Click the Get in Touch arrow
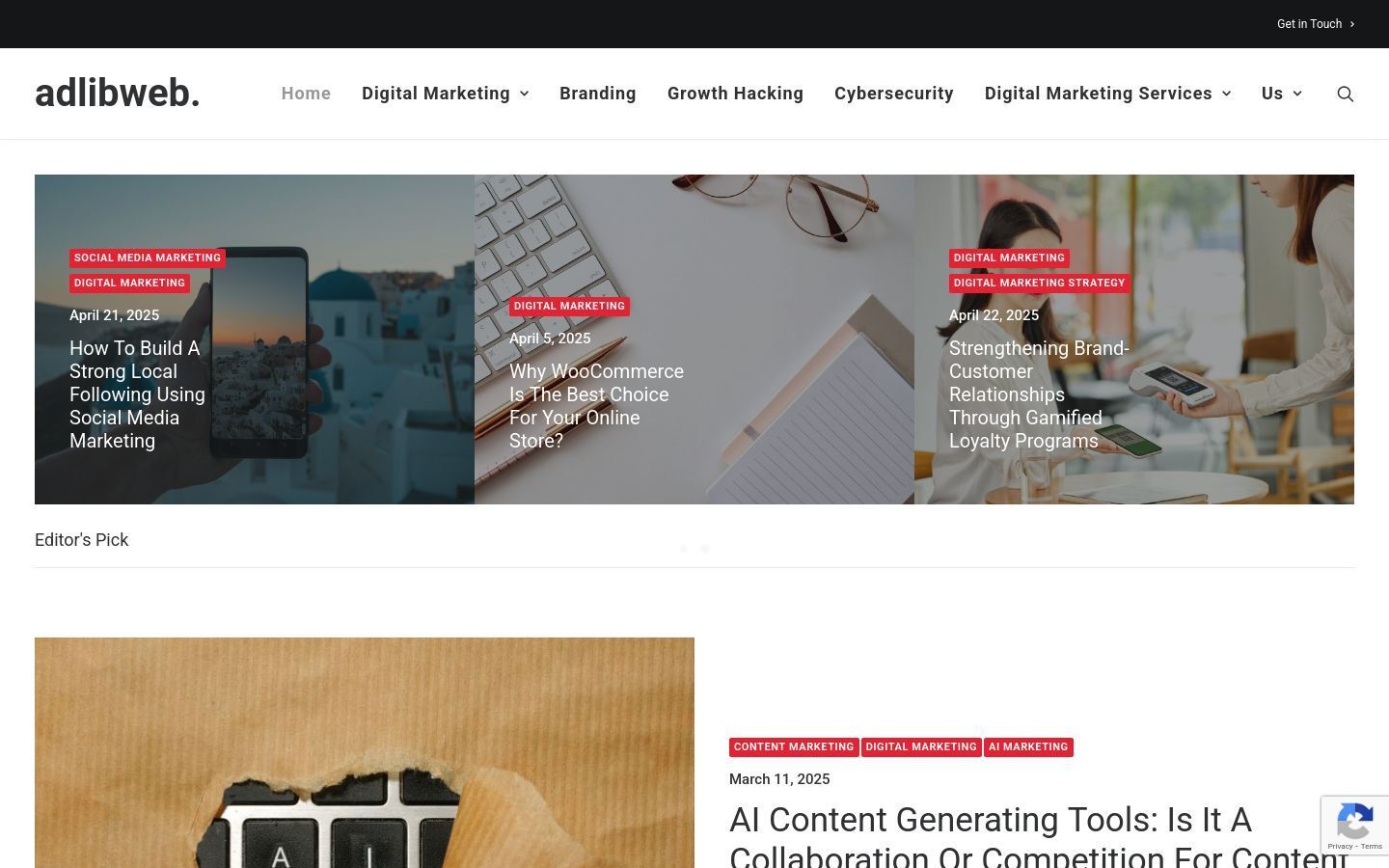Viewport: 1389px width, 868px height. click(x=1351, y=24)
